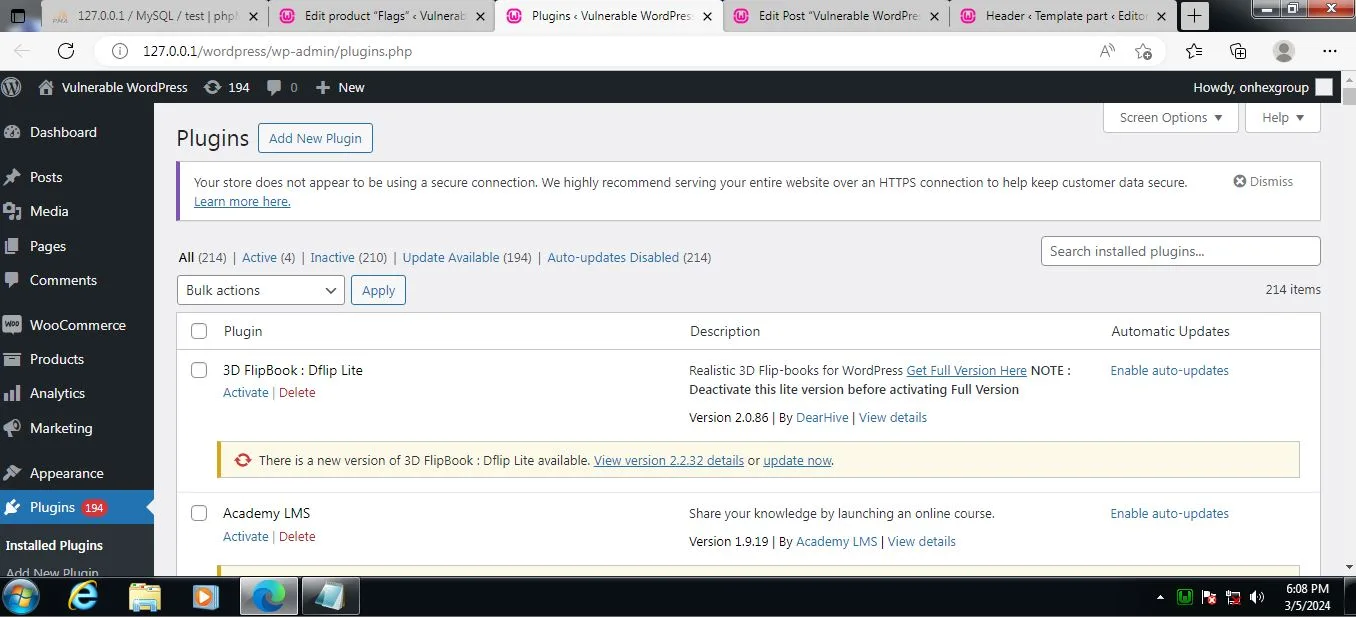
Task: Click update now for 3D FlipBook
Action: pos(797,461)
